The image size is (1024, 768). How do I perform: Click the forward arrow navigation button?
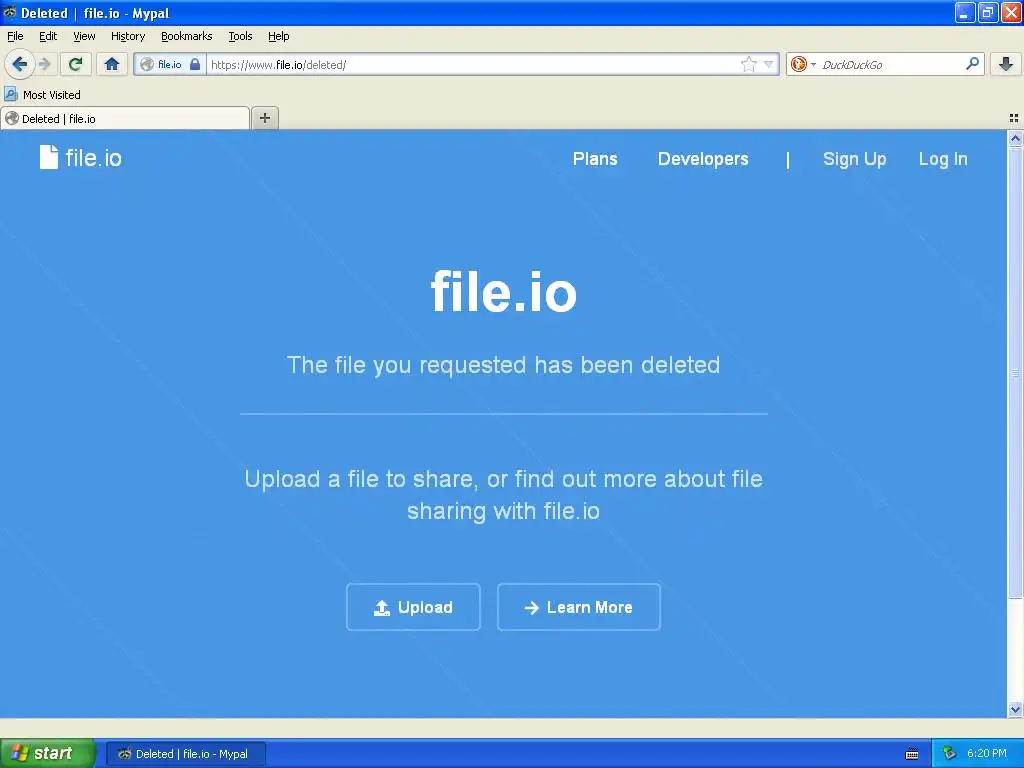click(44, 64)
